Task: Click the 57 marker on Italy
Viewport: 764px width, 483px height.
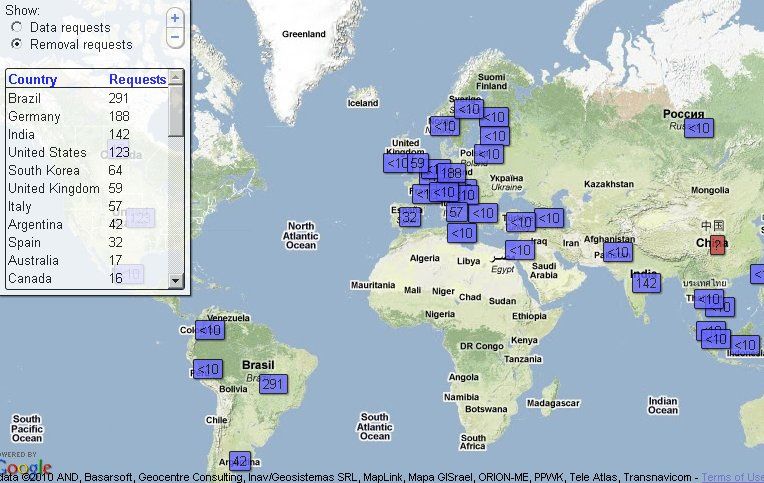Action: click(x=457, y=212)
